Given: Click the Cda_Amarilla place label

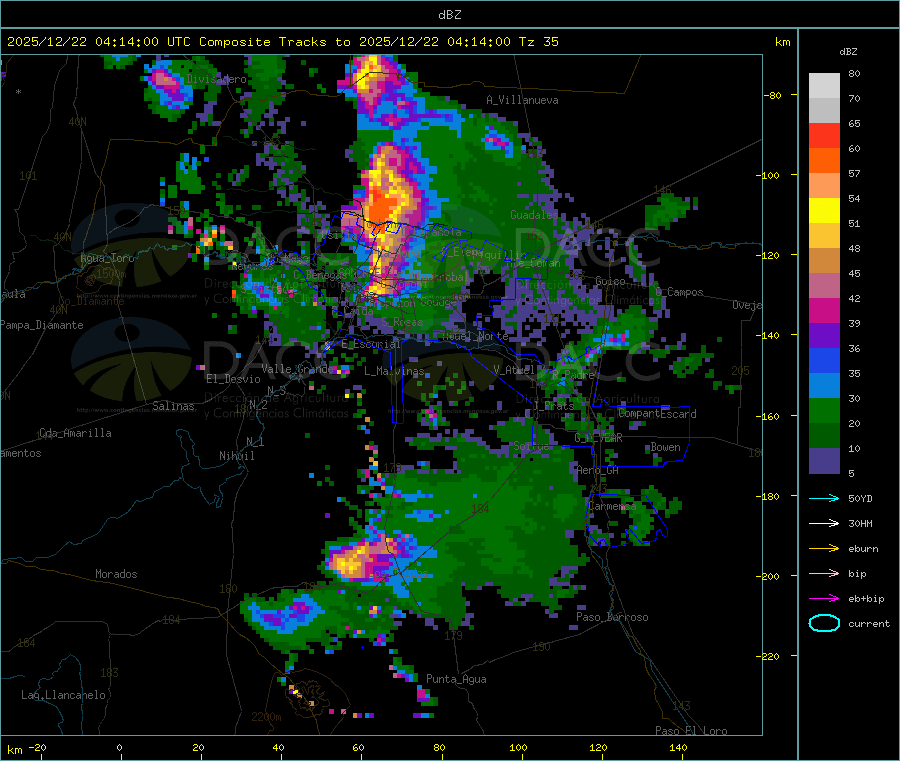Looking at the screenshot, I should pos(75,433).
